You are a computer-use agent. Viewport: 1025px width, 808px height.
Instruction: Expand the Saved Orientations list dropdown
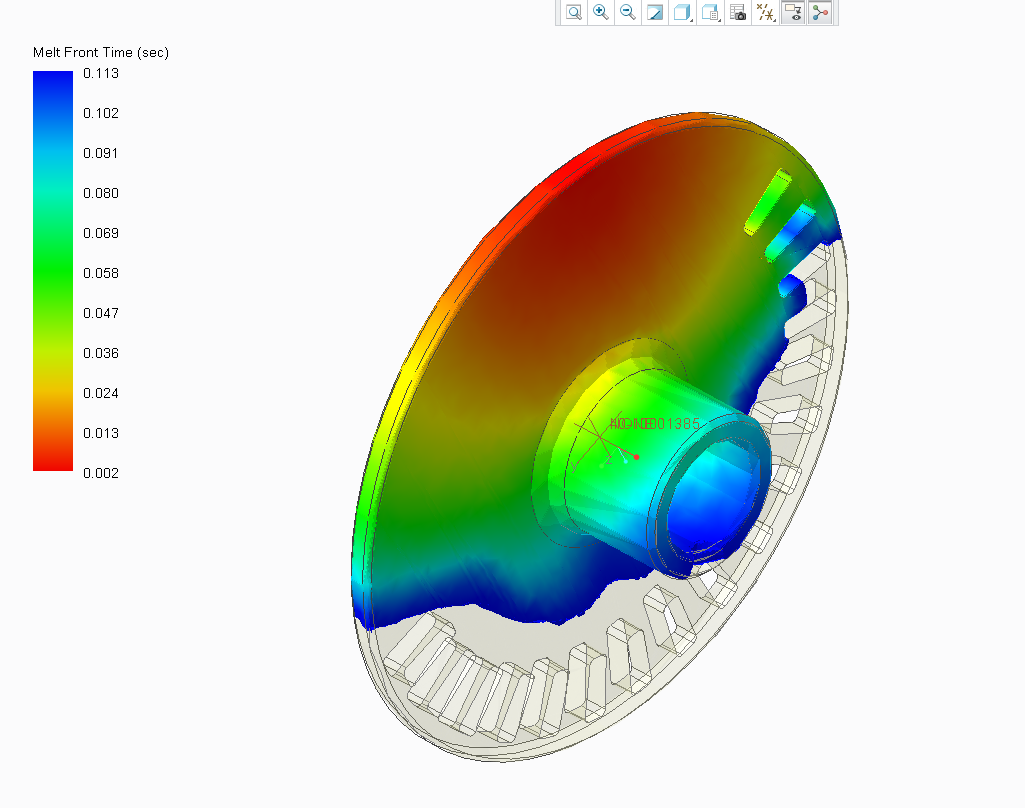tap(710, 13)
